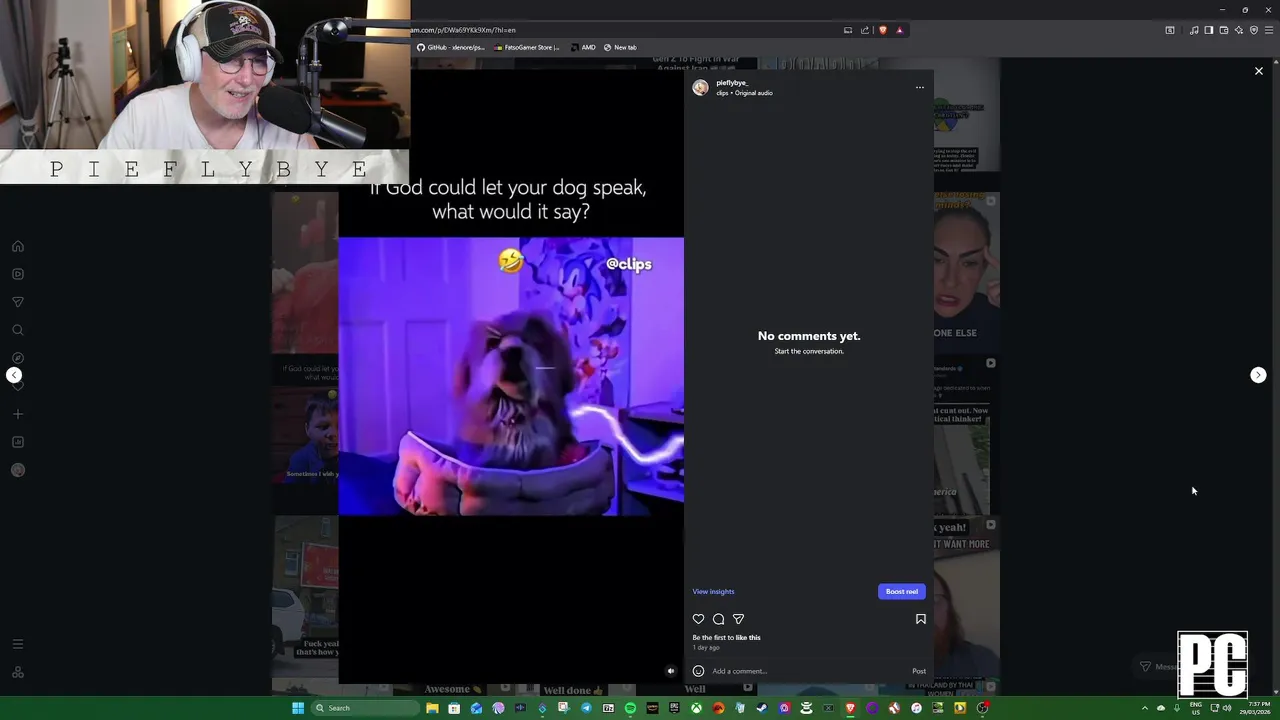
Task: Click Post to submit comment
Action: [919, 671]
